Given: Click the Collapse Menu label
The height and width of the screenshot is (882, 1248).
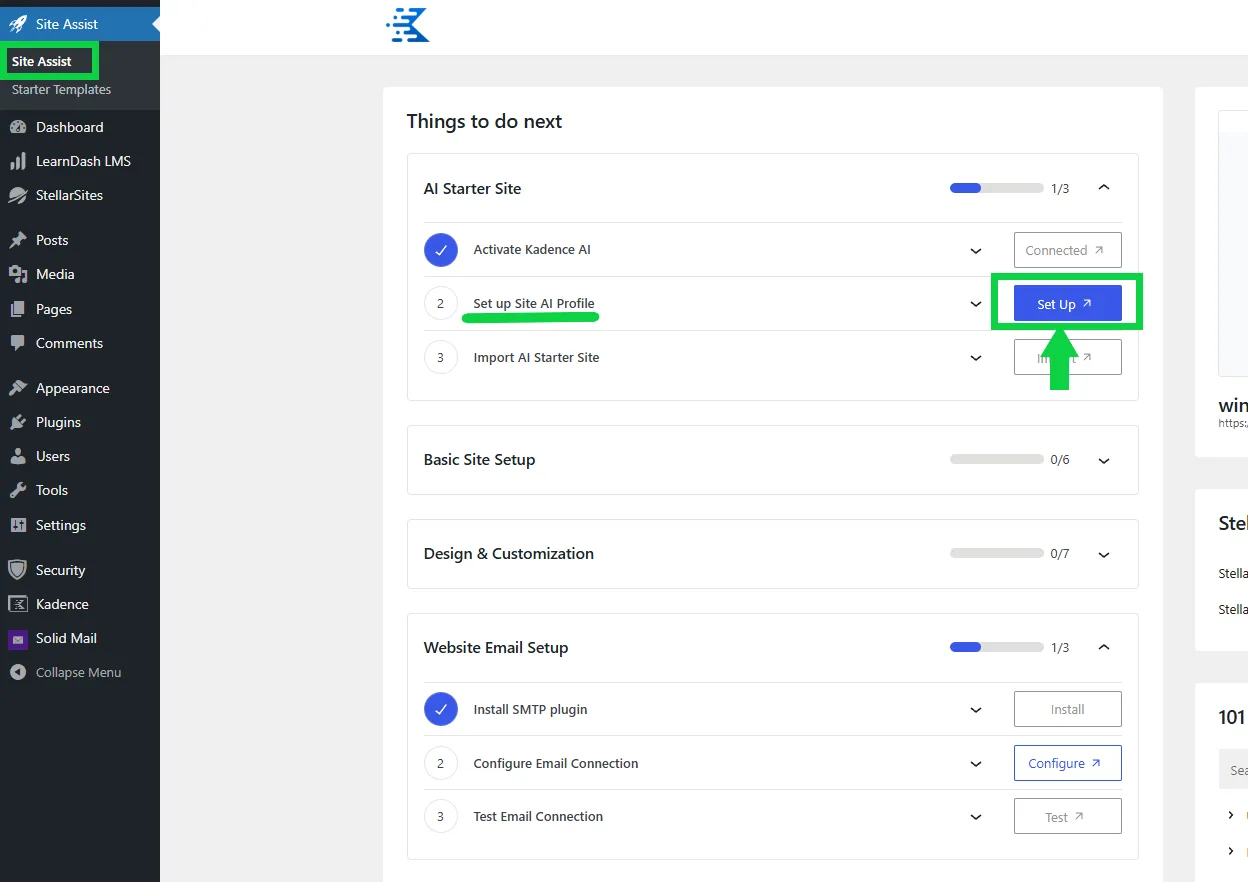Looking at the screenshot, I should click(78, 672).
